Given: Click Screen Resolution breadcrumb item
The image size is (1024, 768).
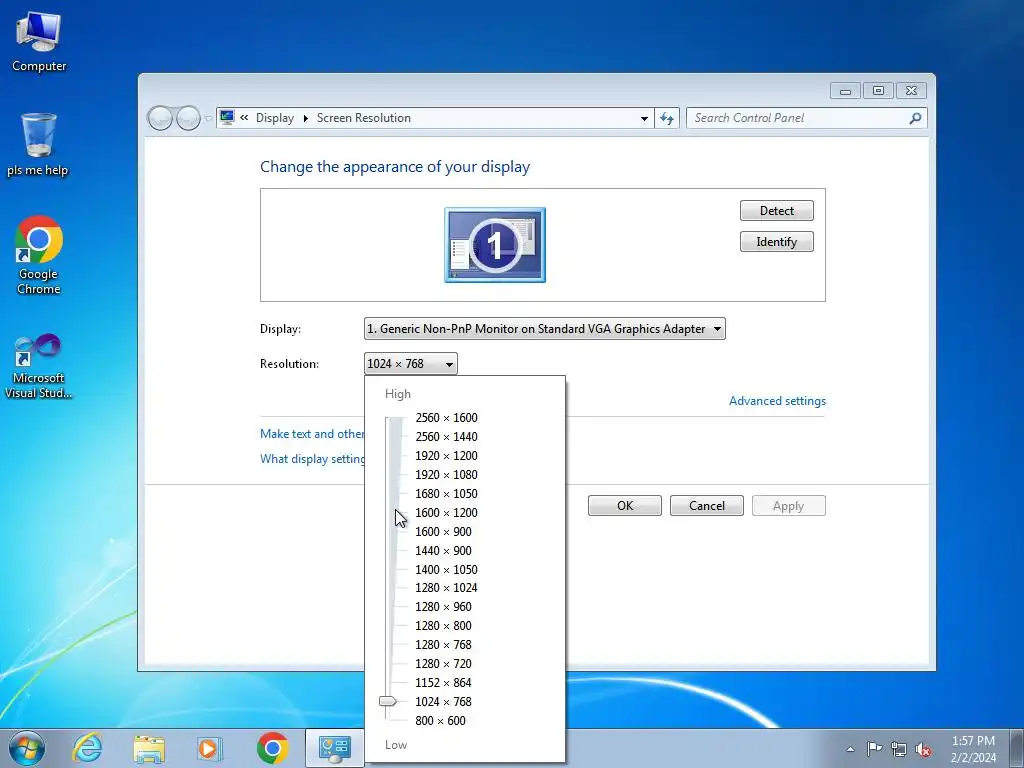Looking at the screenshot, I should click(364, 118).
